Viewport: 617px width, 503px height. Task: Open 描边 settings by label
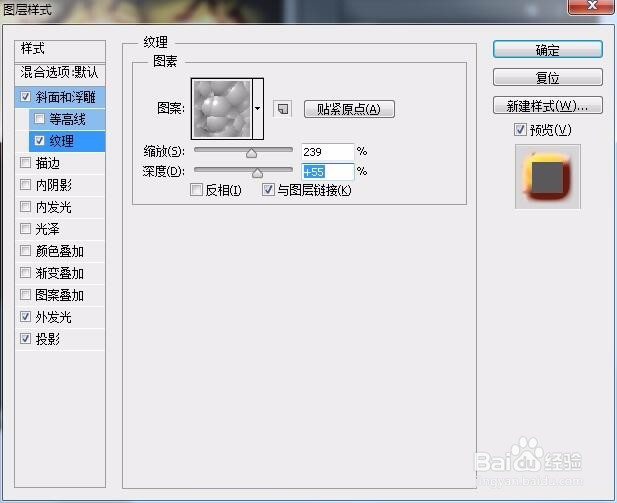point(47,163)
